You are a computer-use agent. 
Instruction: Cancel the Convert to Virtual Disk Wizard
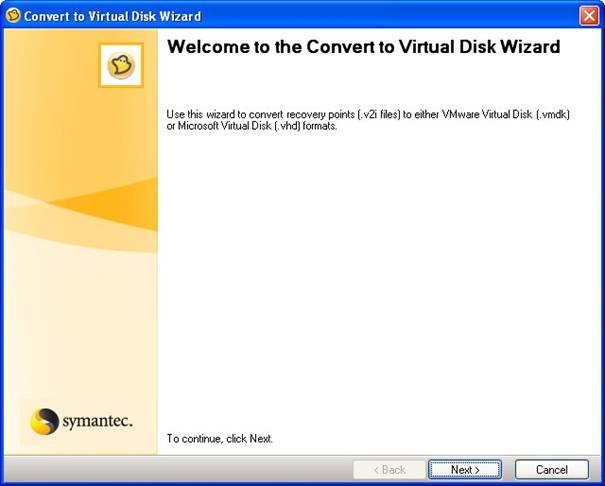click(x=551, y=469)
